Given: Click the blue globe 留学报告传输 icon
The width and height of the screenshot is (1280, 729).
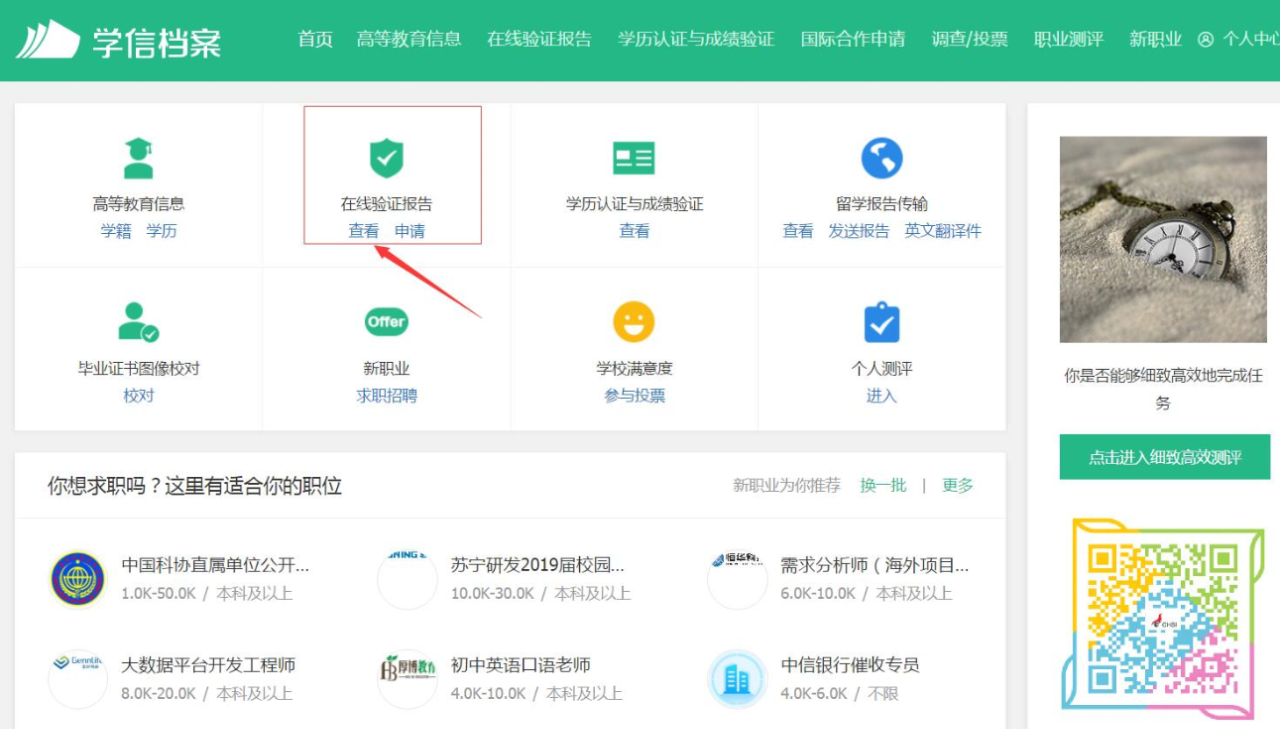Looking at the screenshot, I should (881, 159).
